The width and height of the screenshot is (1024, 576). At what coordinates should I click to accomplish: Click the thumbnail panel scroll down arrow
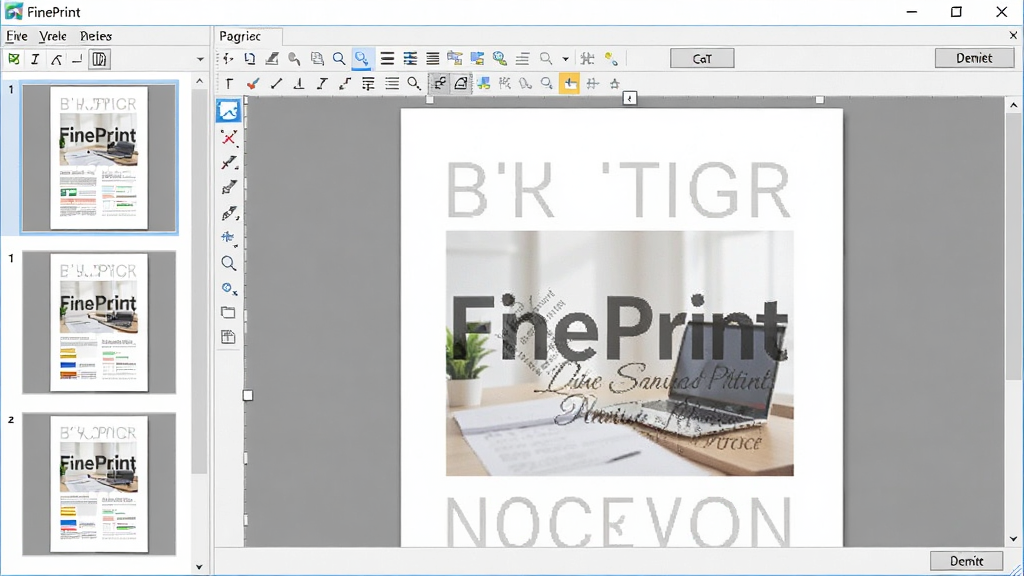[x=200, y=567]
